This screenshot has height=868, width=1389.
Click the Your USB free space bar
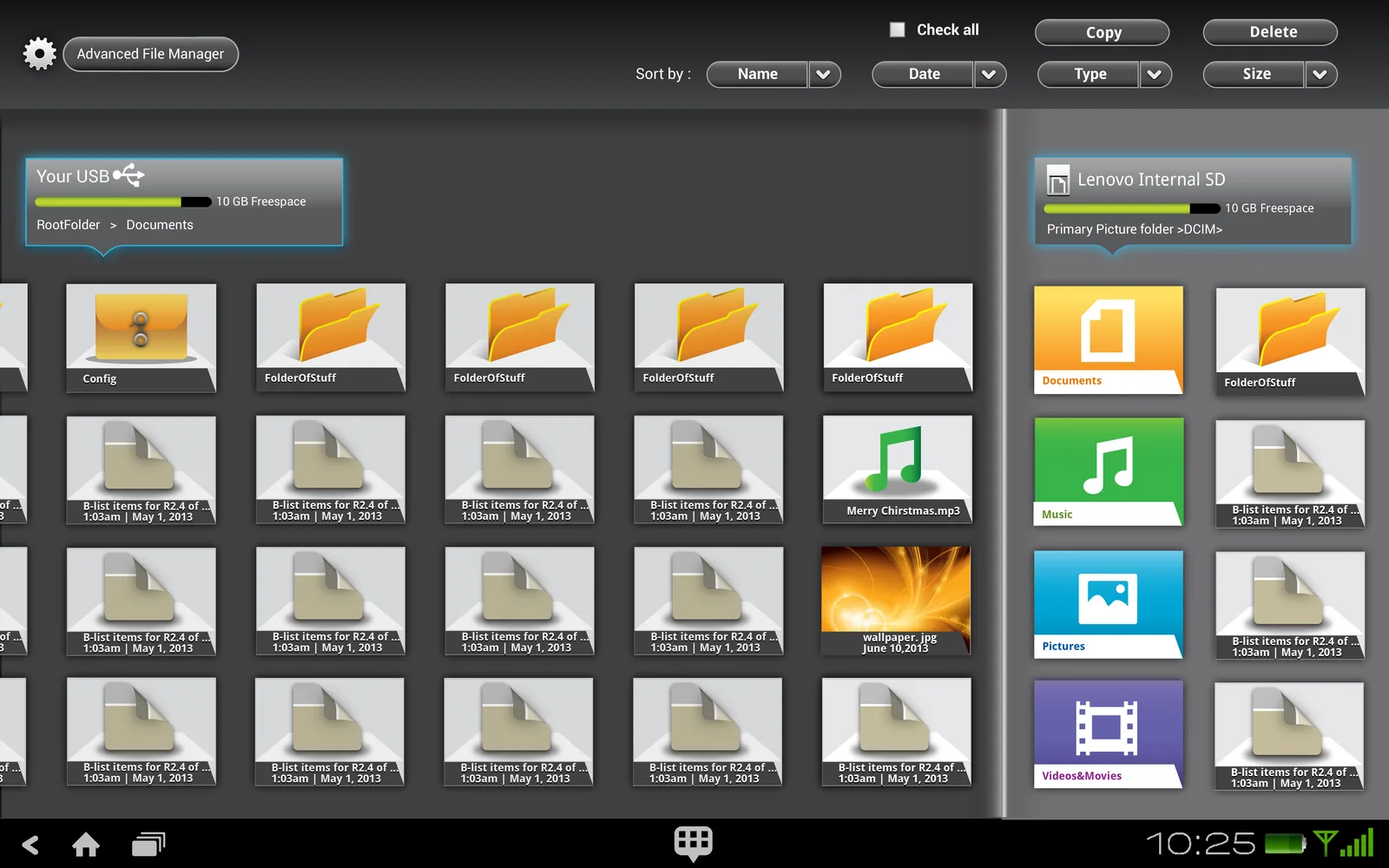pyautogui.click(x=123, y=202)
